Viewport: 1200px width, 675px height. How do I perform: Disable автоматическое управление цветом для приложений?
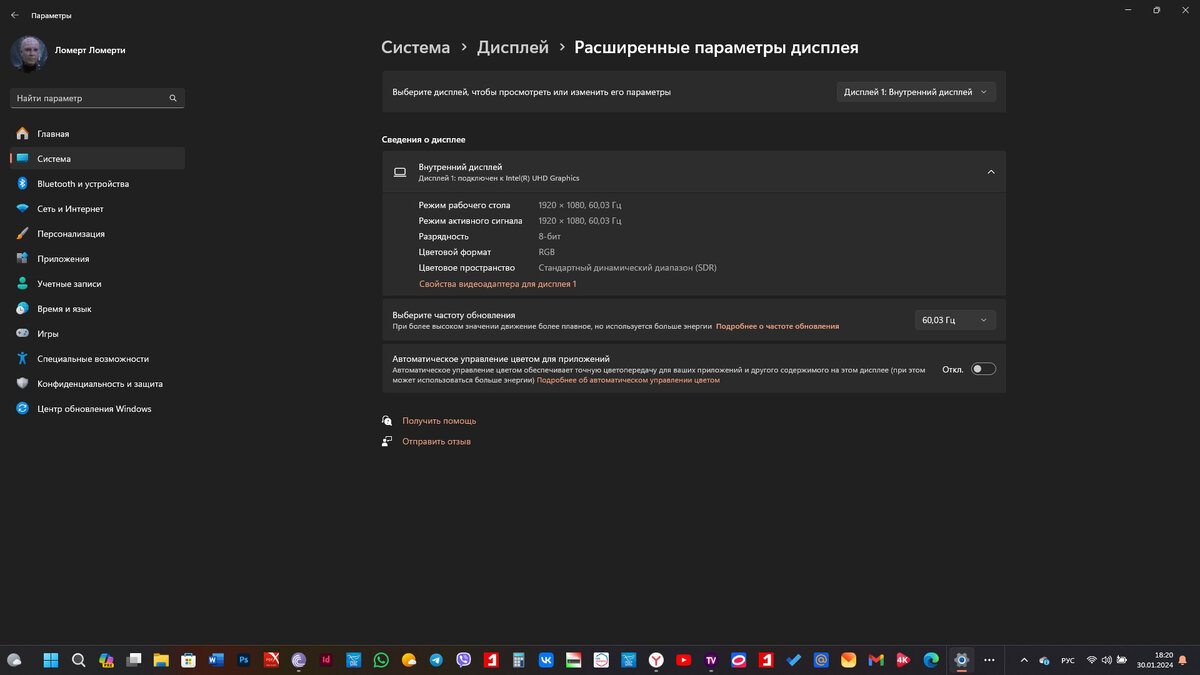pos(983,368)
